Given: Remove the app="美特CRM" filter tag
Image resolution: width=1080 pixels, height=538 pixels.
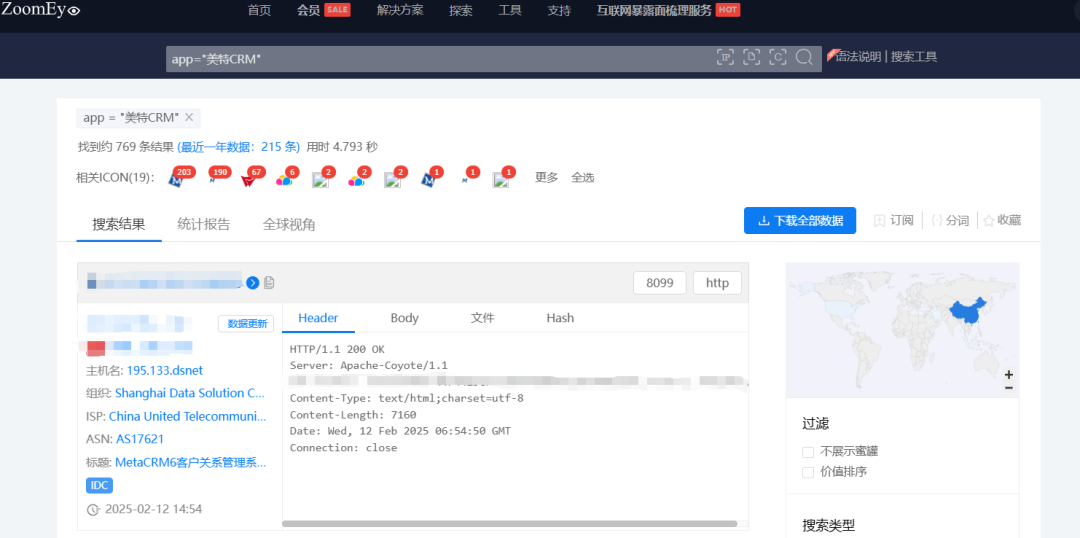Looking at the screenshot, I should pyautogui.click(x=189, y=118).
